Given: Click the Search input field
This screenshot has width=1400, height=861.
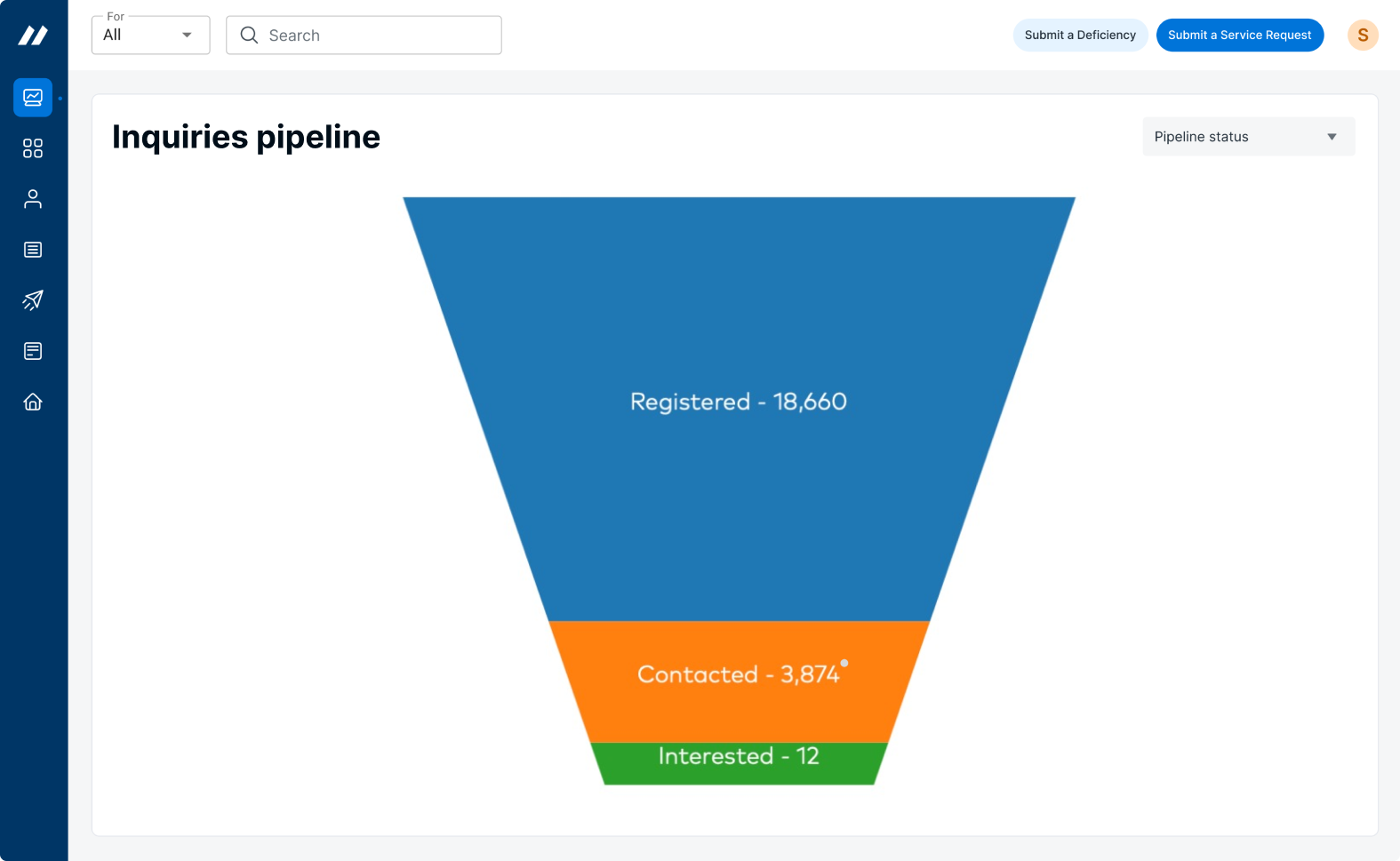Looking at the screenshot, I should click(x=364, y=35).
